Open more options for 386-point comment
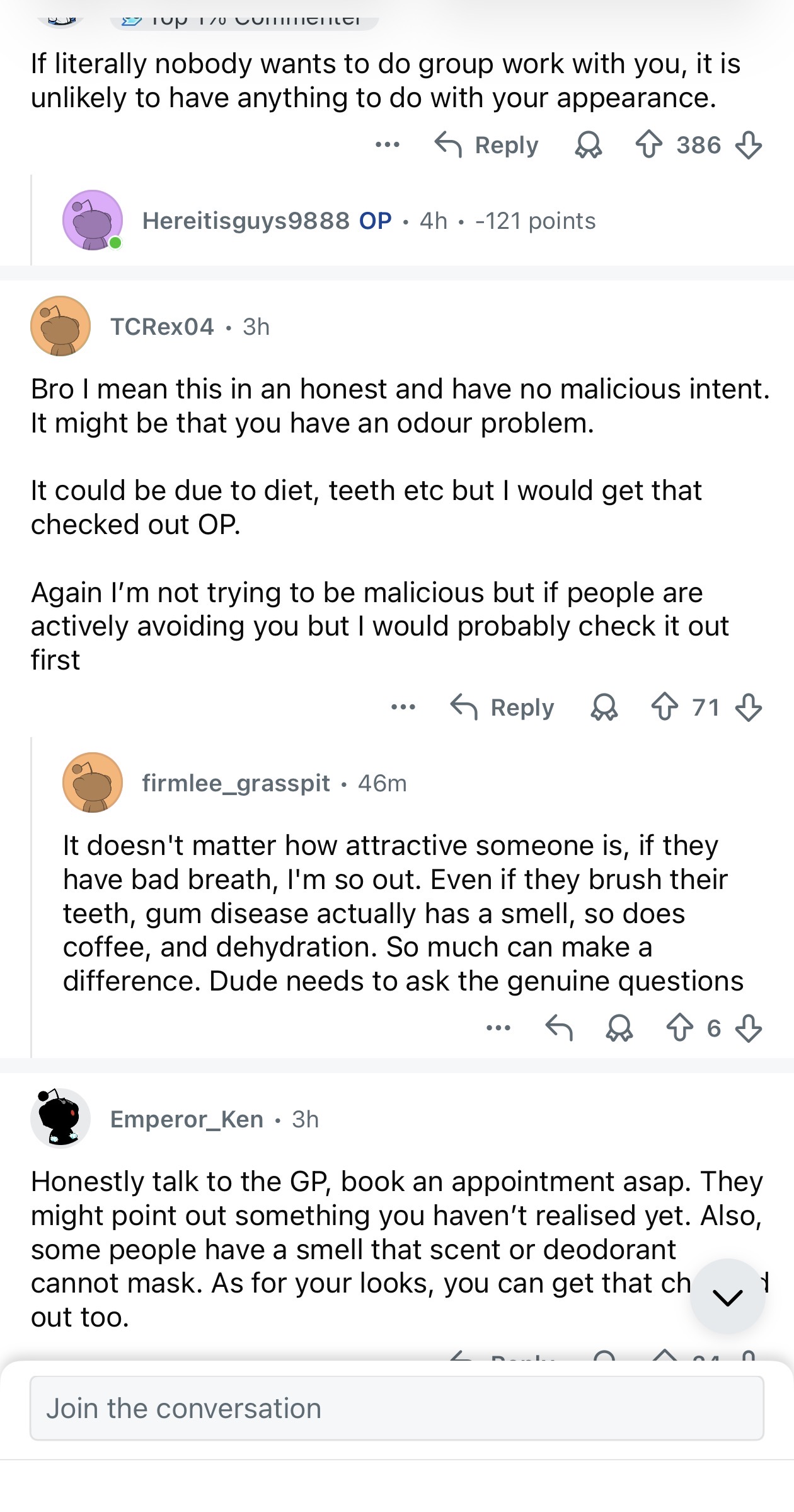794x1512 pixels. (387, 145)
